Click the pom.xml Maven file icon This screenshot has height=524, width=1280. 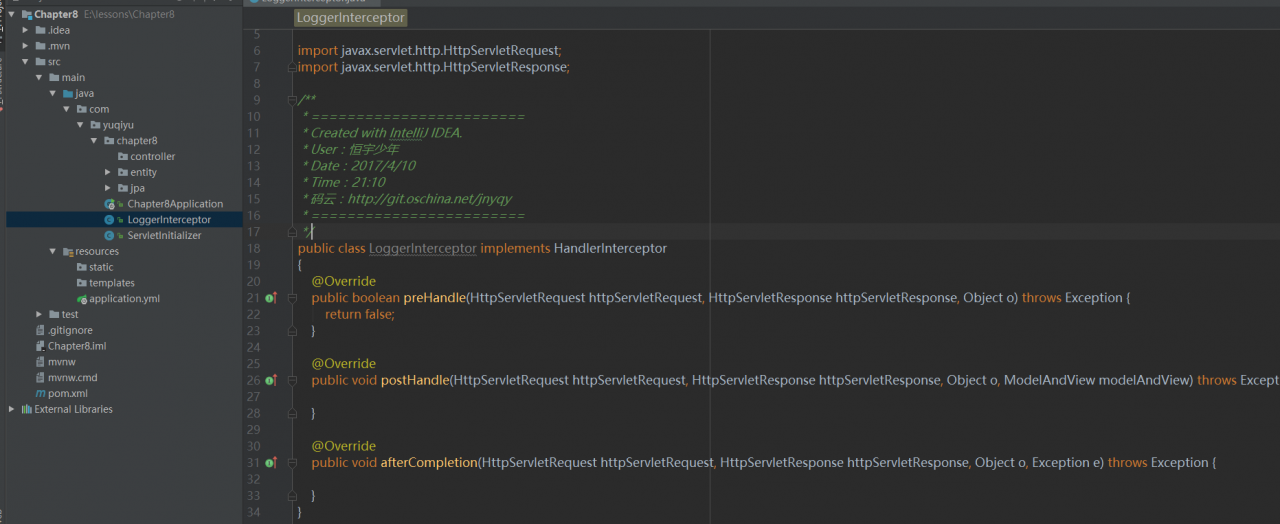[x=40, y=394]
